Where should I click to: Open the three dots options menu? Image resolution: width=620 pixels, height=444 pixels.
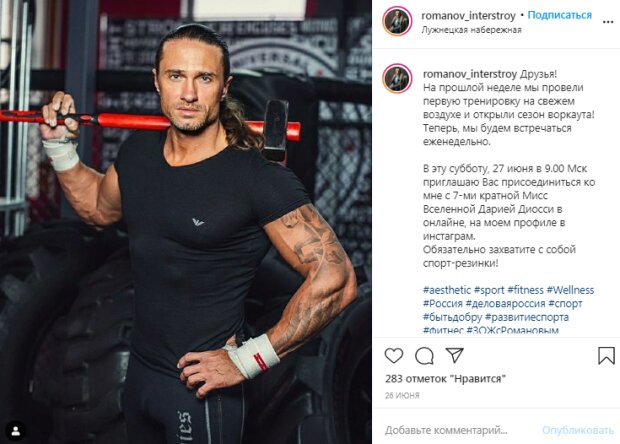click(608, 22)
